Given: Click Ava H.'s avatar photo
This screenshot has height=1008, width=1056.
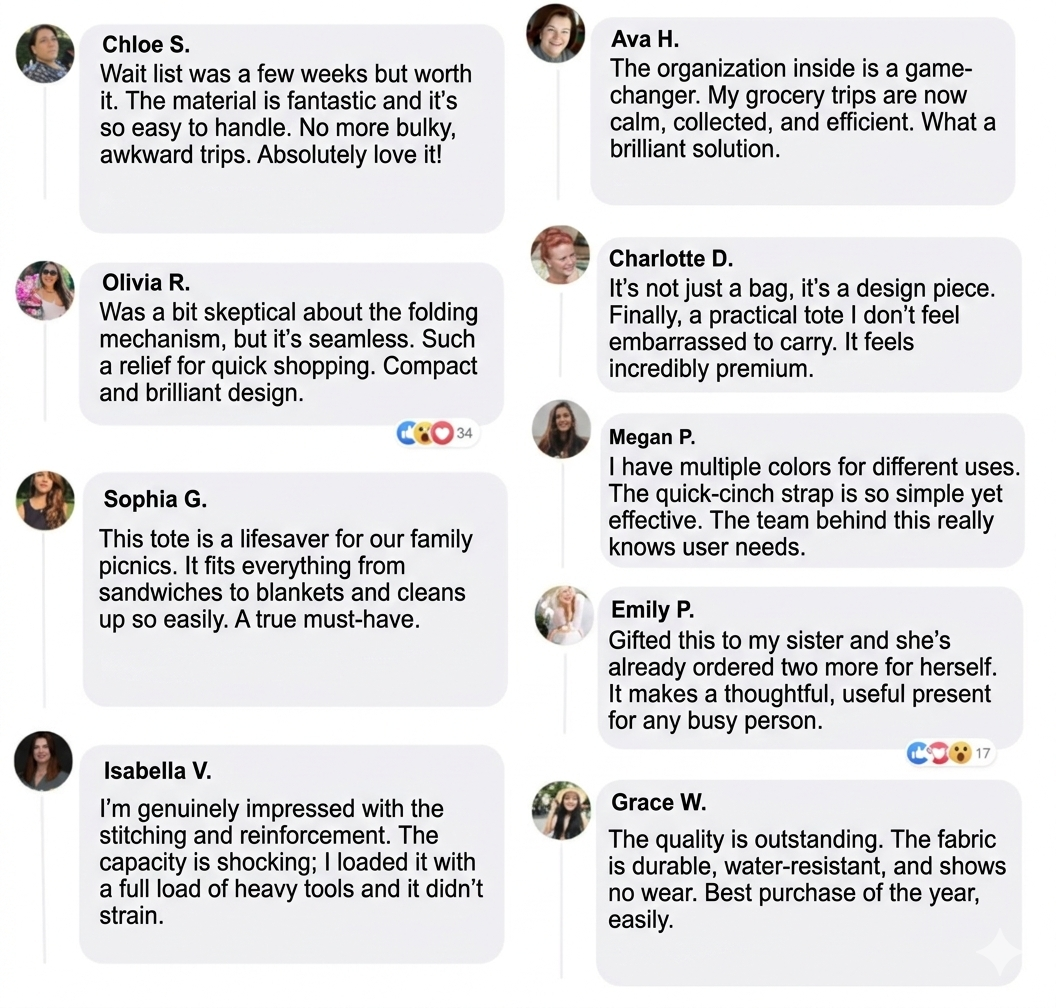Looking at the screenshot, I should pos(556,33).
